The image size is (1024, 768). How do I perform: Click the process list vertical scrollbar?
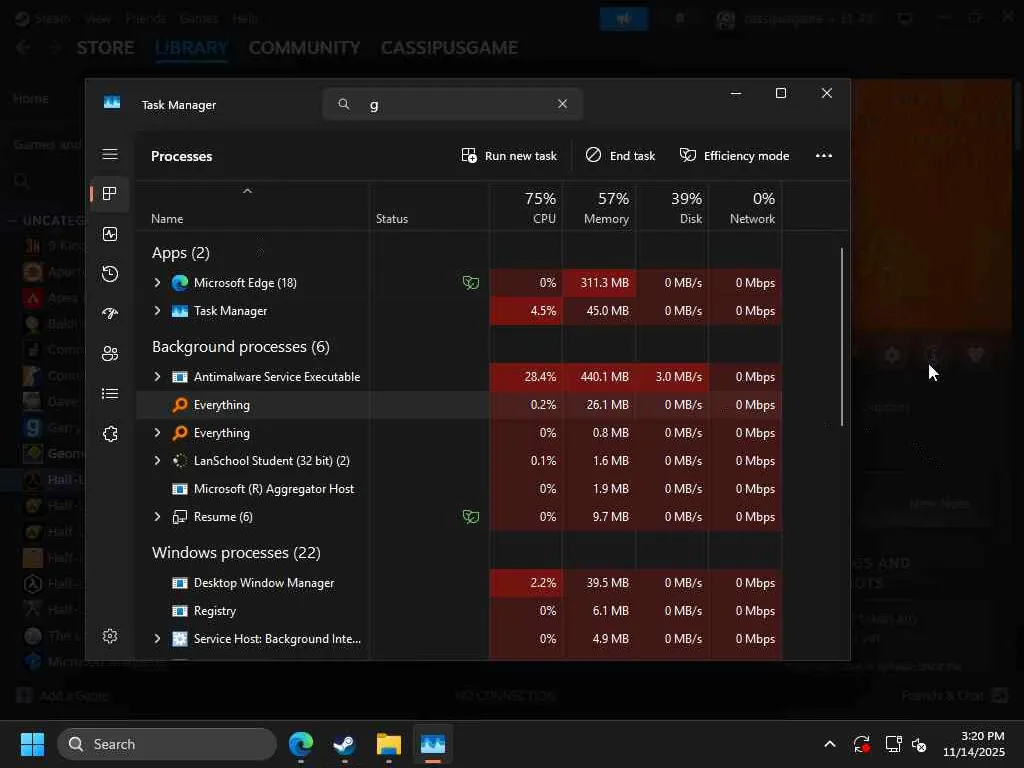(x=842, y=337)
